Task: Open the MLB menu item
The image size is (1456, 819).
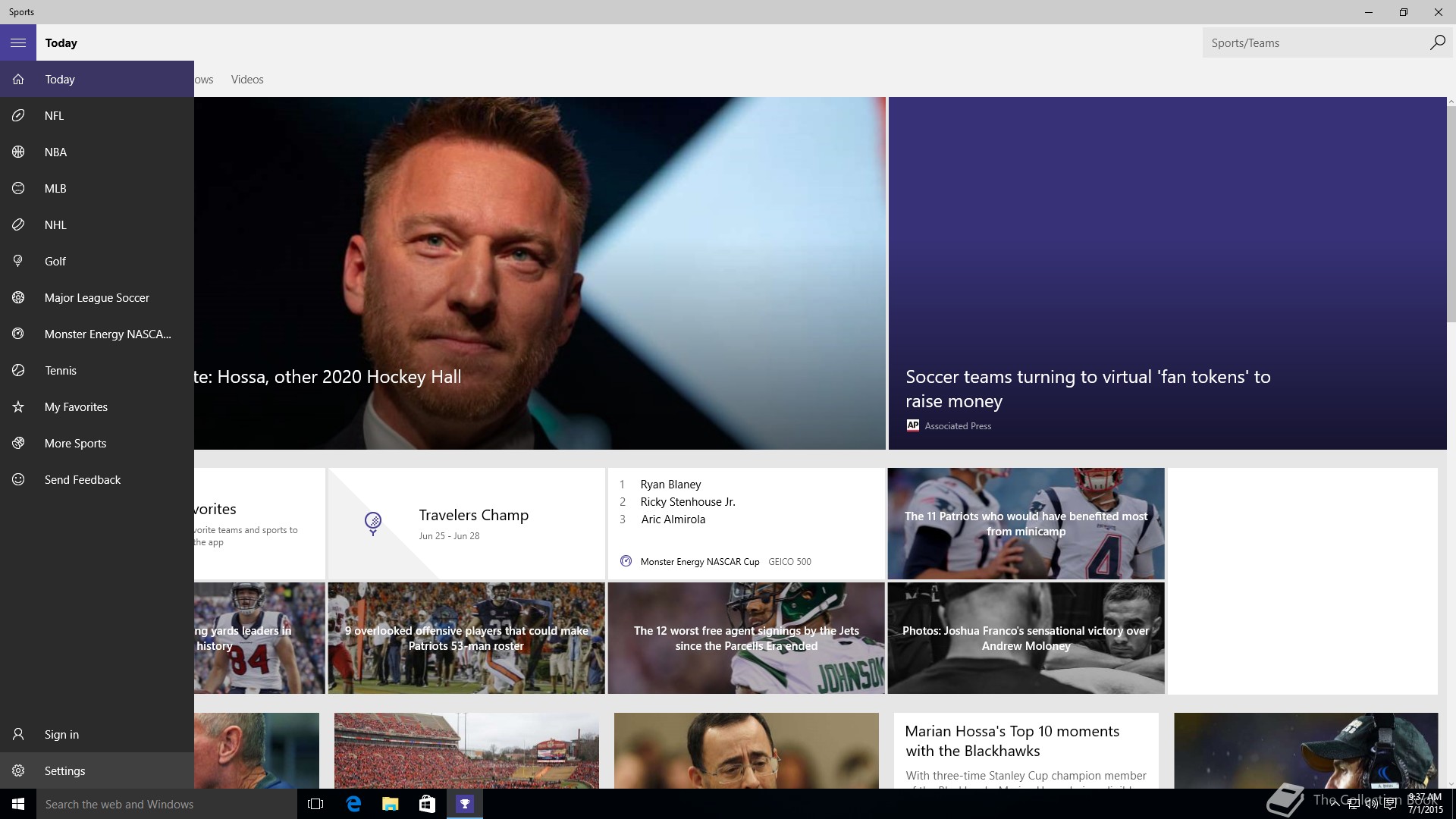Action: point(97,188)
